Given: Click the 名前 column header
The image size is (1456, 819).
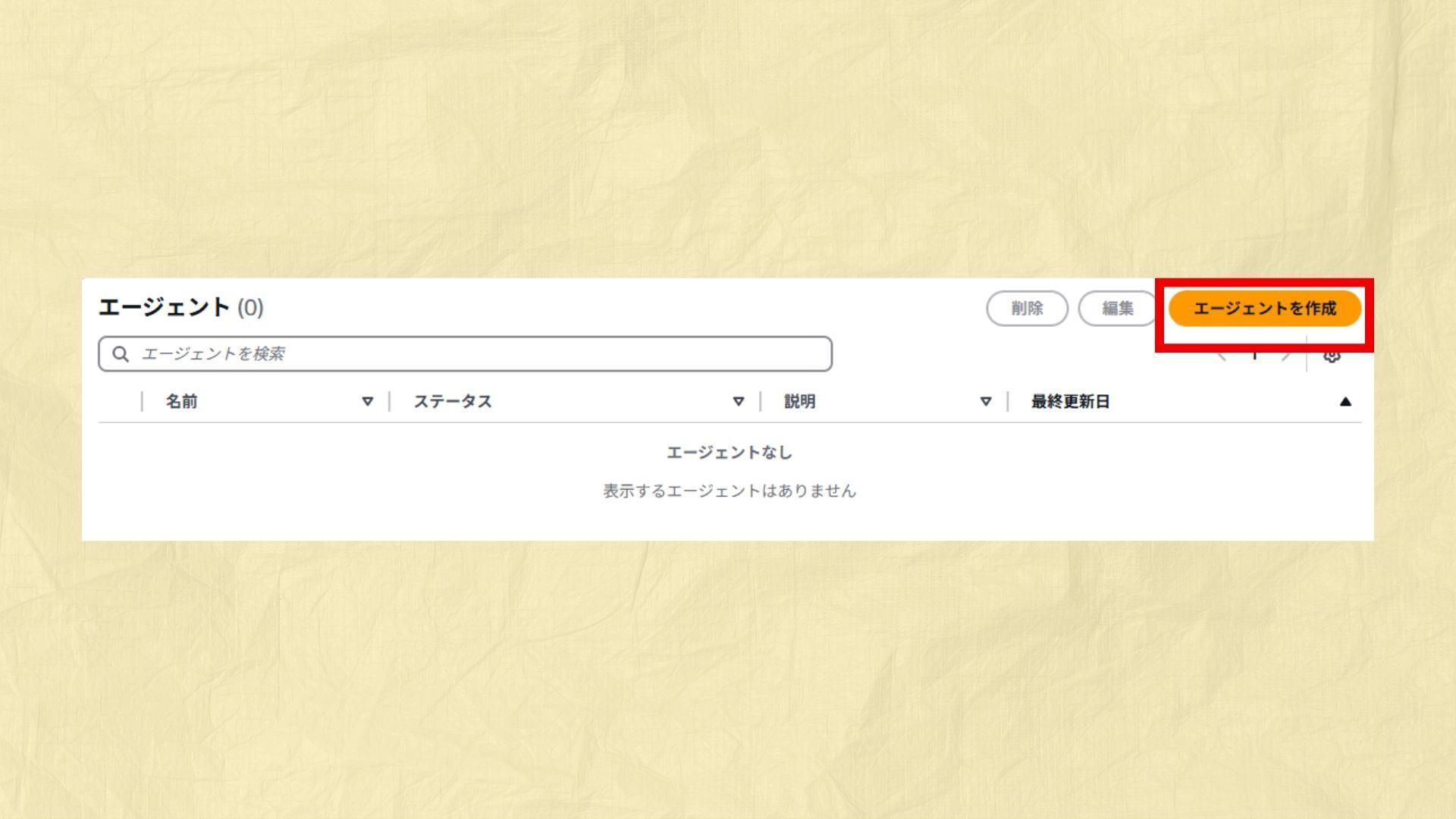Looking at the screenshot, I should [x=182, y=402].
